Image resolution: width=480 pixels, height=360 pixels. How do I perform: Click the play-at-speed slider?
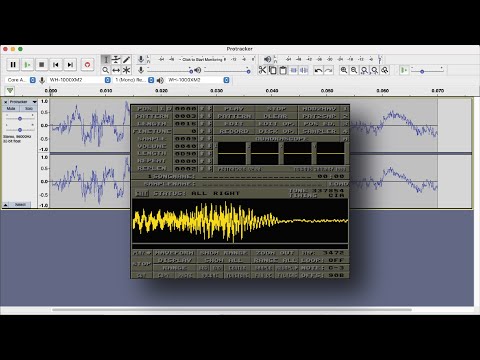(428, 71)
